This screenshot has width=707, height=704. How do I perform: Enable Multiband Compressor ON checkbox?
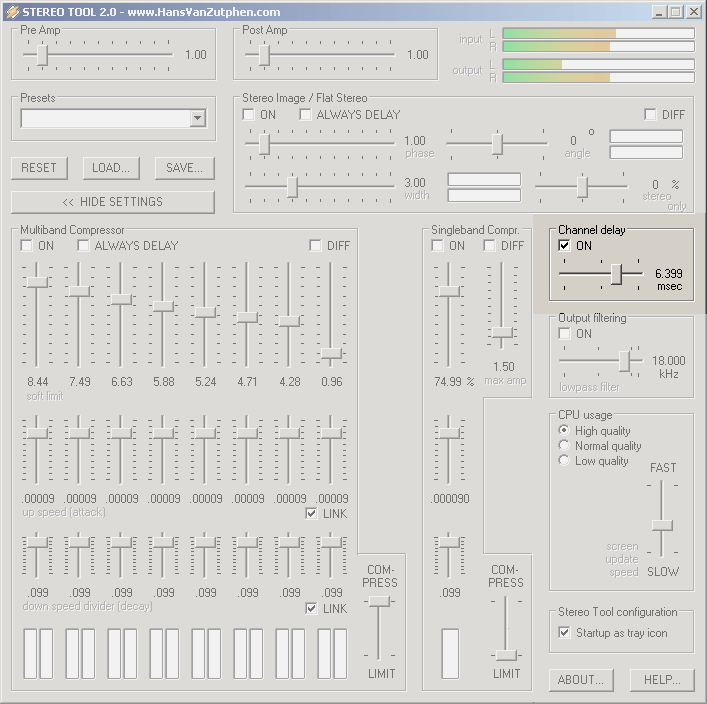(x=27, y=246)
